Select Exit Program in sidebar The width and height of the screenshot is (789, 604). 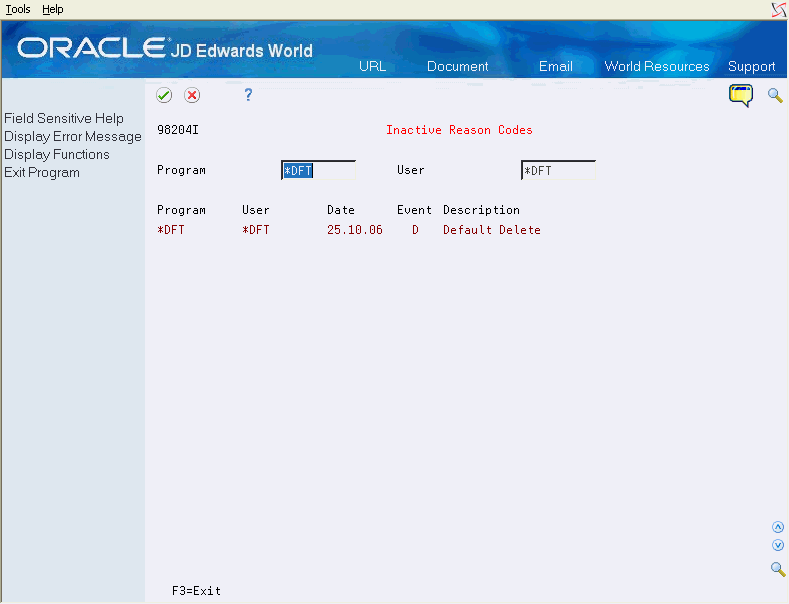pos(42,173)
